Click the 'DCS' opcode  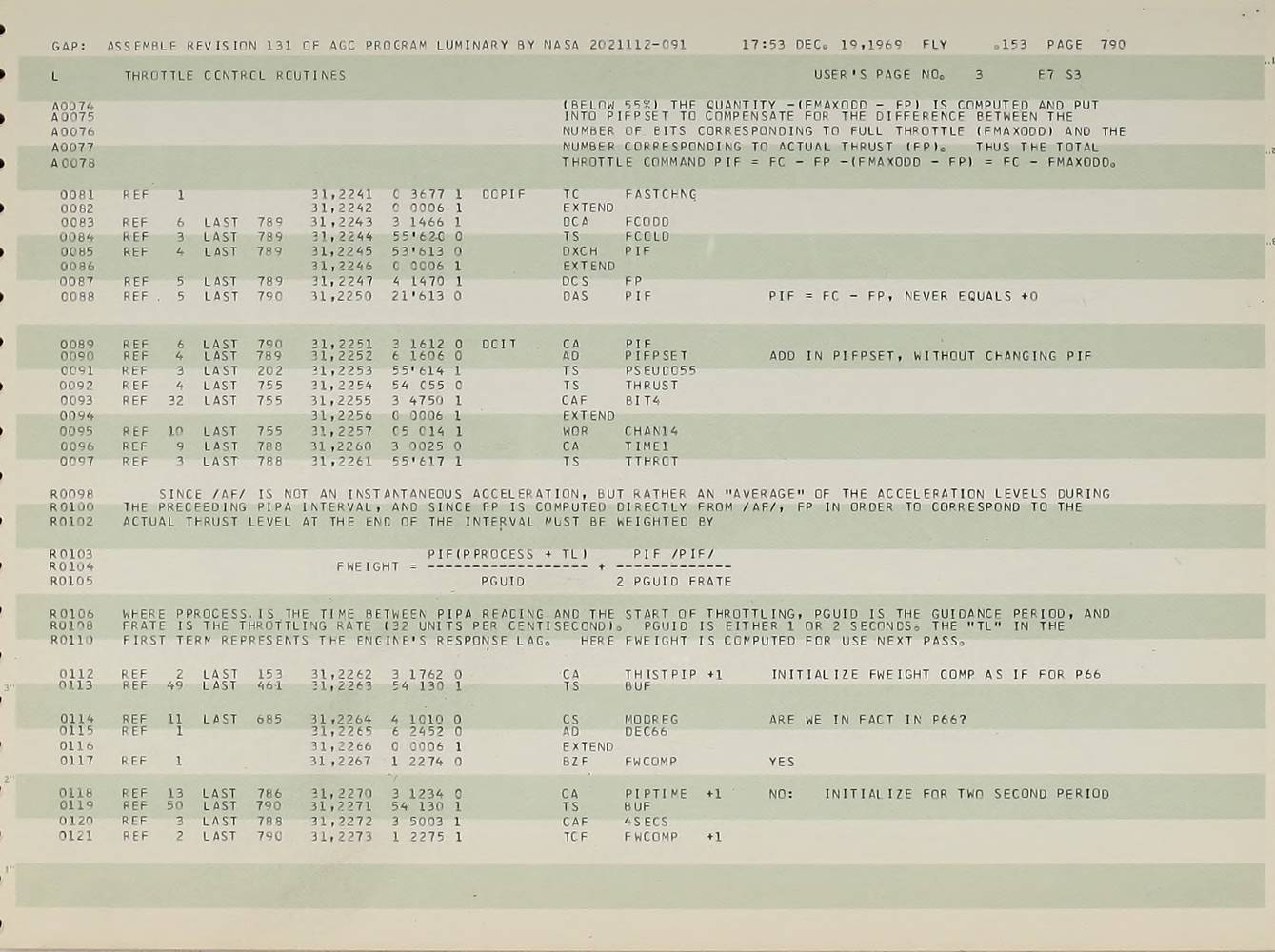click(575, 281)
